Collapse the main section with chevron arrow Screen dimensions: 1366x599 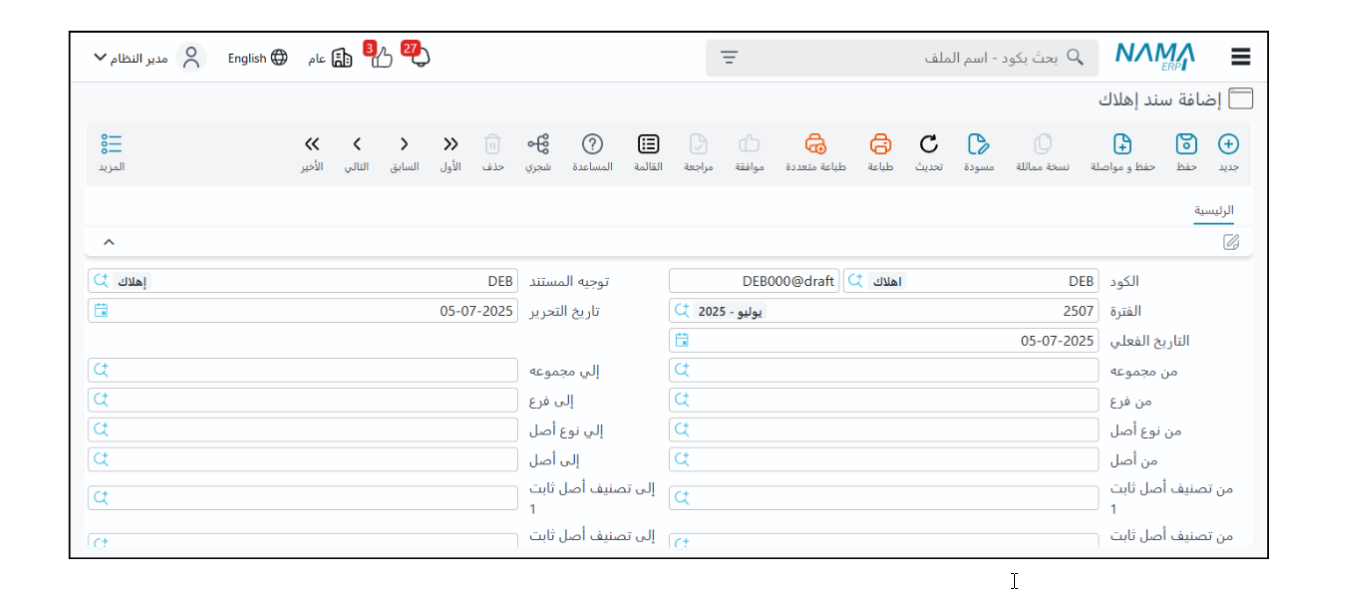(x=109, y=242)
